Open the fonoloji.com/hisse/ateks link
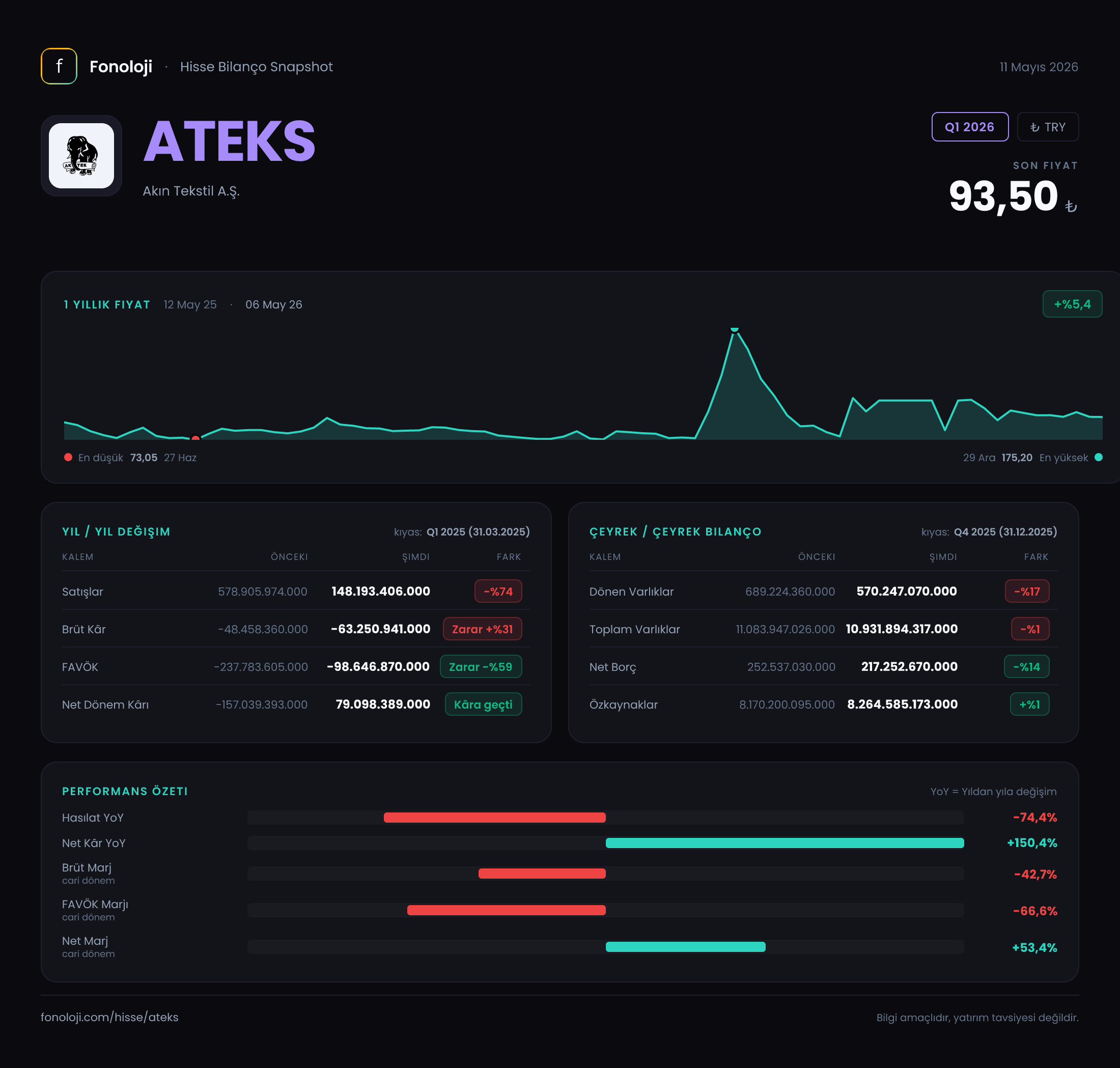The width and height of the screenshot is (1120, 1068). [x=110, y=1017]
